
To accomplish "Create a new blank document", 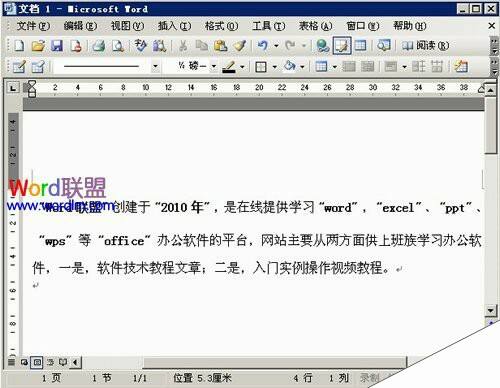I will point(19,46).
